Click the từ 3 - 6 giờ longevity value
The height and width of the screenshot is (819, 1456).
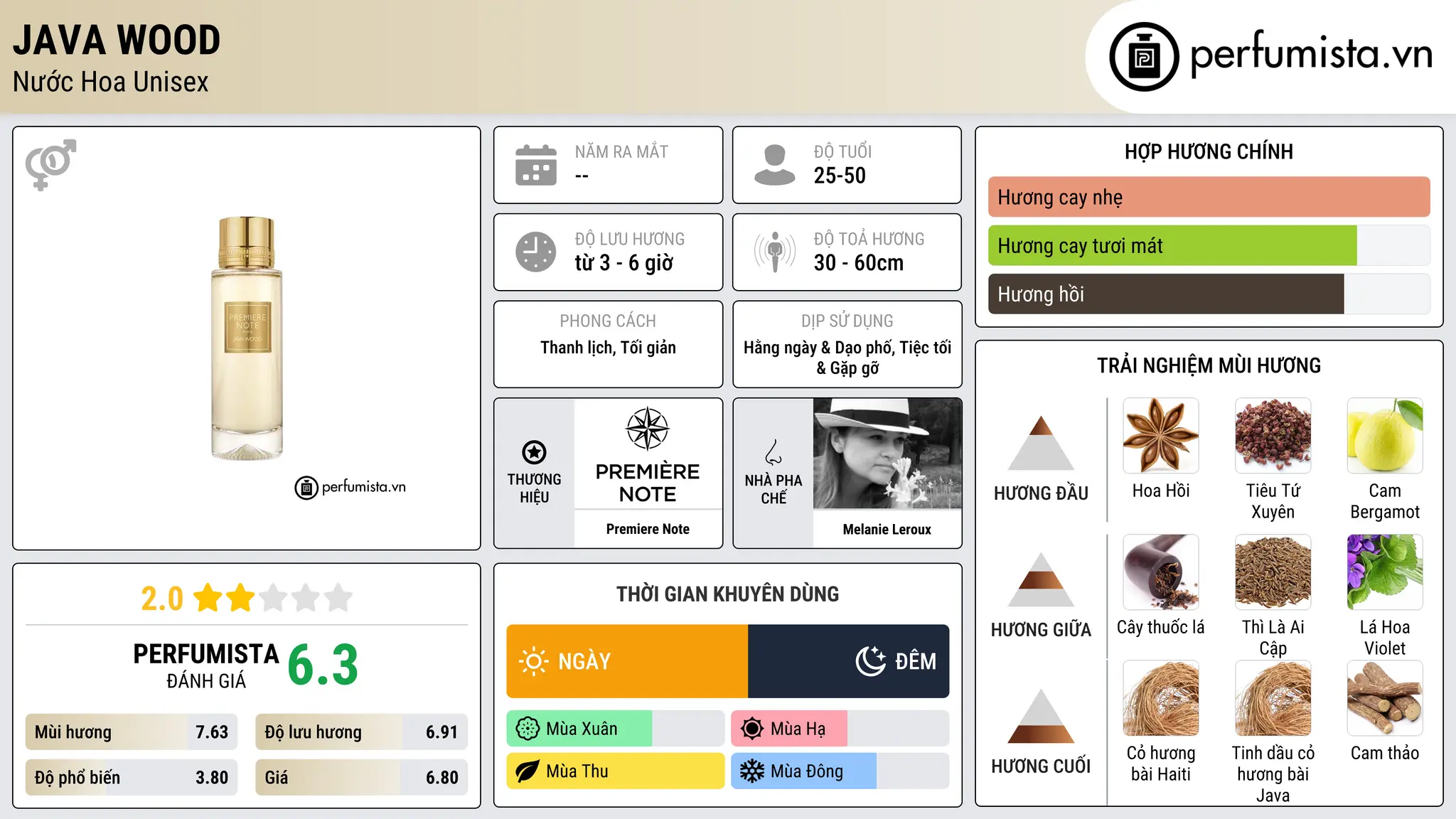pyautogui.click(x=624, y=263)
